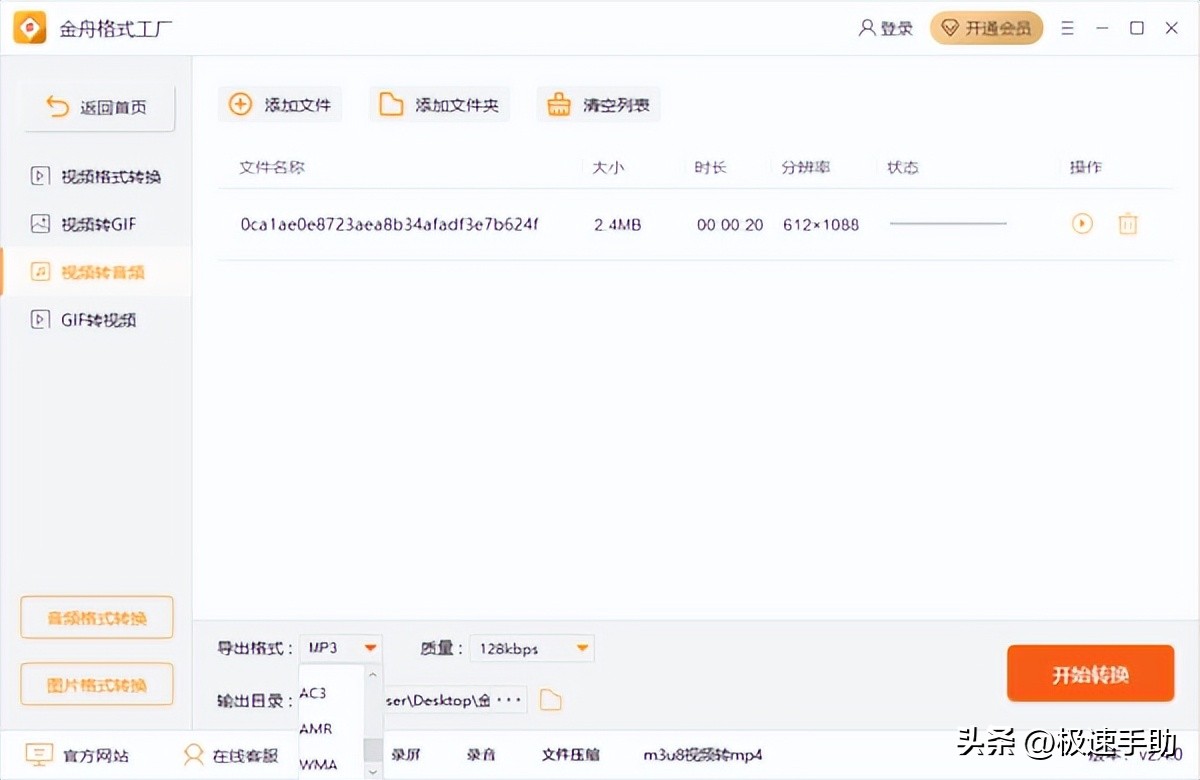The image size is (1200, 780).
Task: Delete the file using trash icon
Action: pos(1127,224)
